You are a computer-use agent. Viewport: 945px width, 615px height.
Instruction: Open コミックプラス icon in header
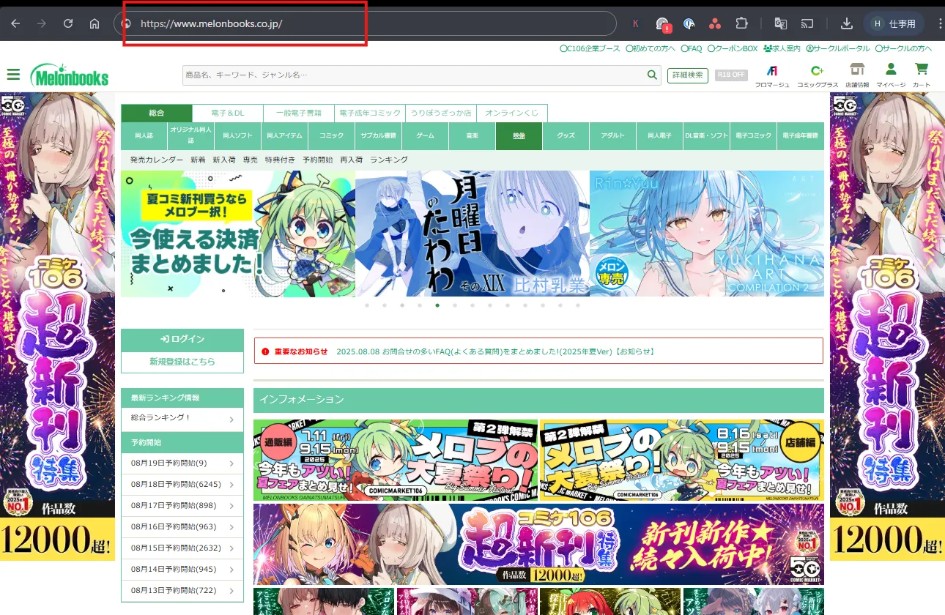pos(817,76)
